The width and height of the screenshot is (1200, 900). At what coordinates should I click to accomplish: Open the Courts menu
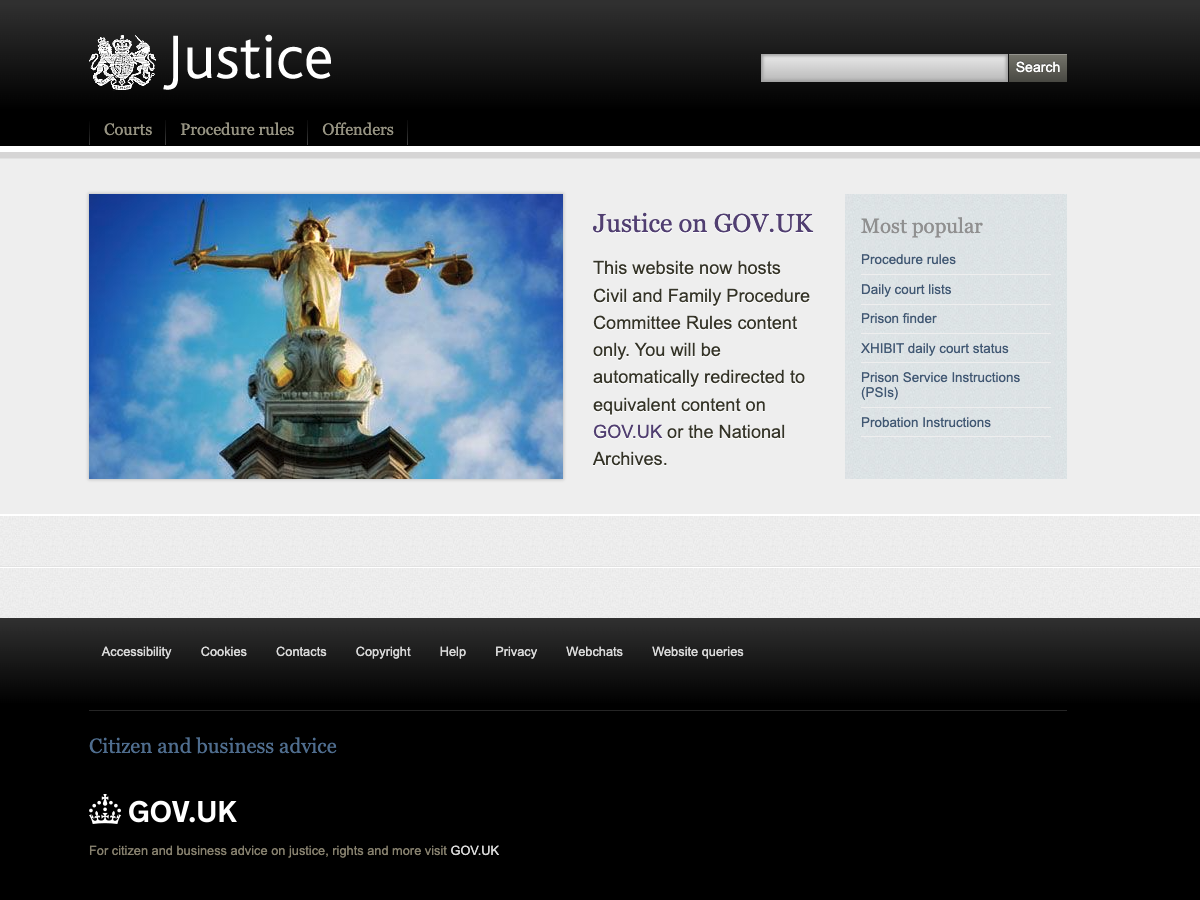[127, 129]
